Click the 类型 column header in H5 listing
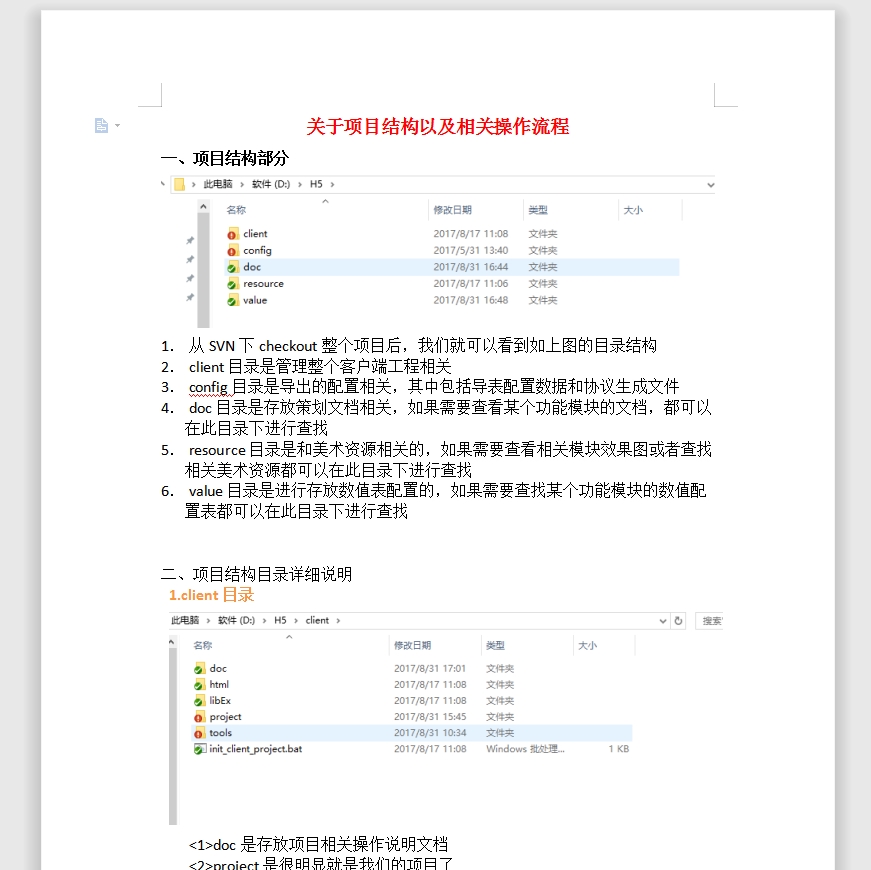The image size is (871, 870). (x=538, y=210)
